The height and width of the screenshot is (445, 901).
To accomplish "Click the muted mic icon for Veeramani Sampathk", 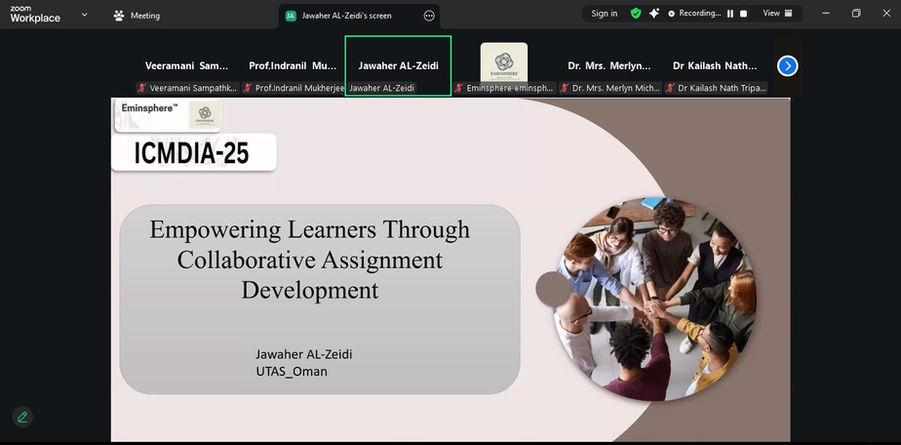I will click(142, 88).
